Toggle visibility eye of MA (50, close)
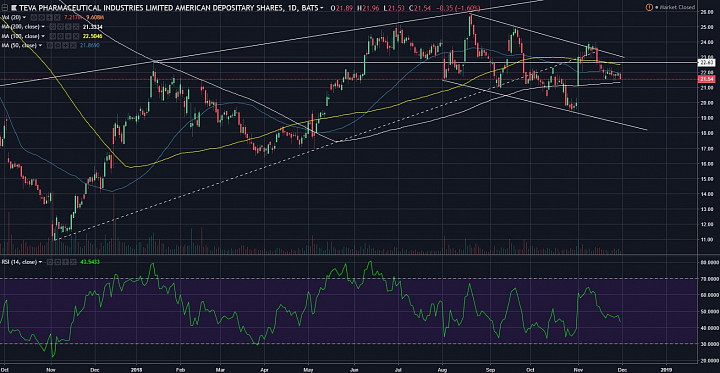 pyautogui.click(x=50, y=45)
